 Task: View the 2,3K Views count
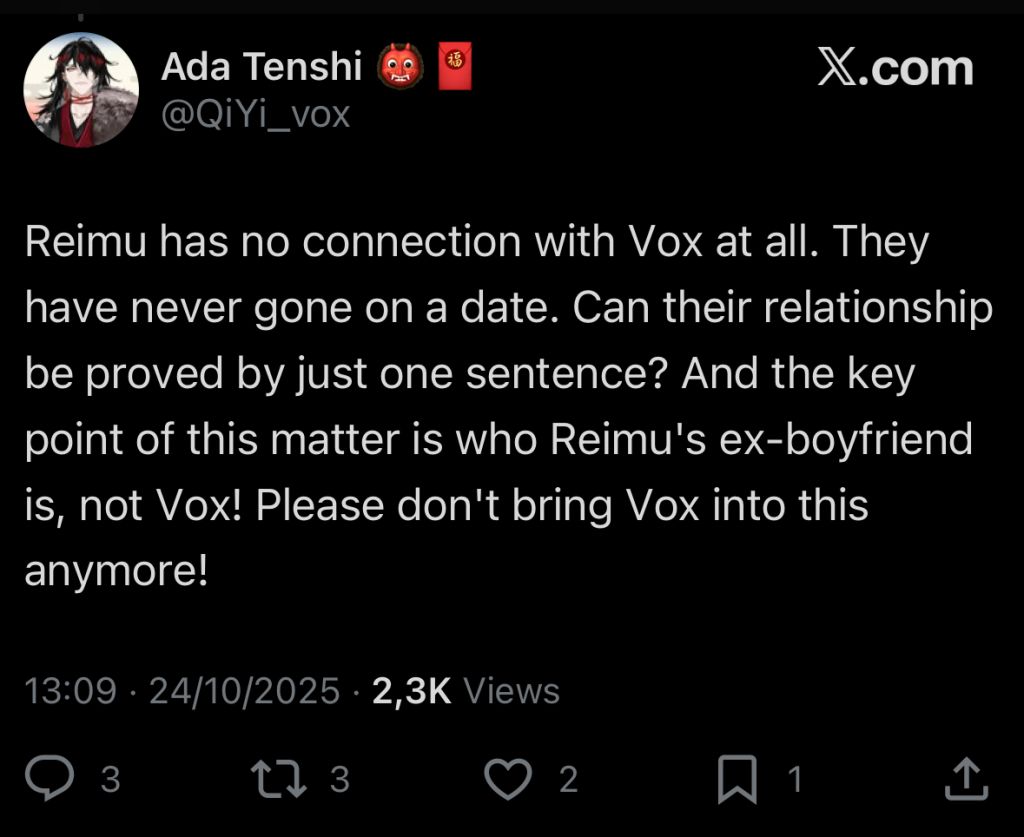(466, 691)
